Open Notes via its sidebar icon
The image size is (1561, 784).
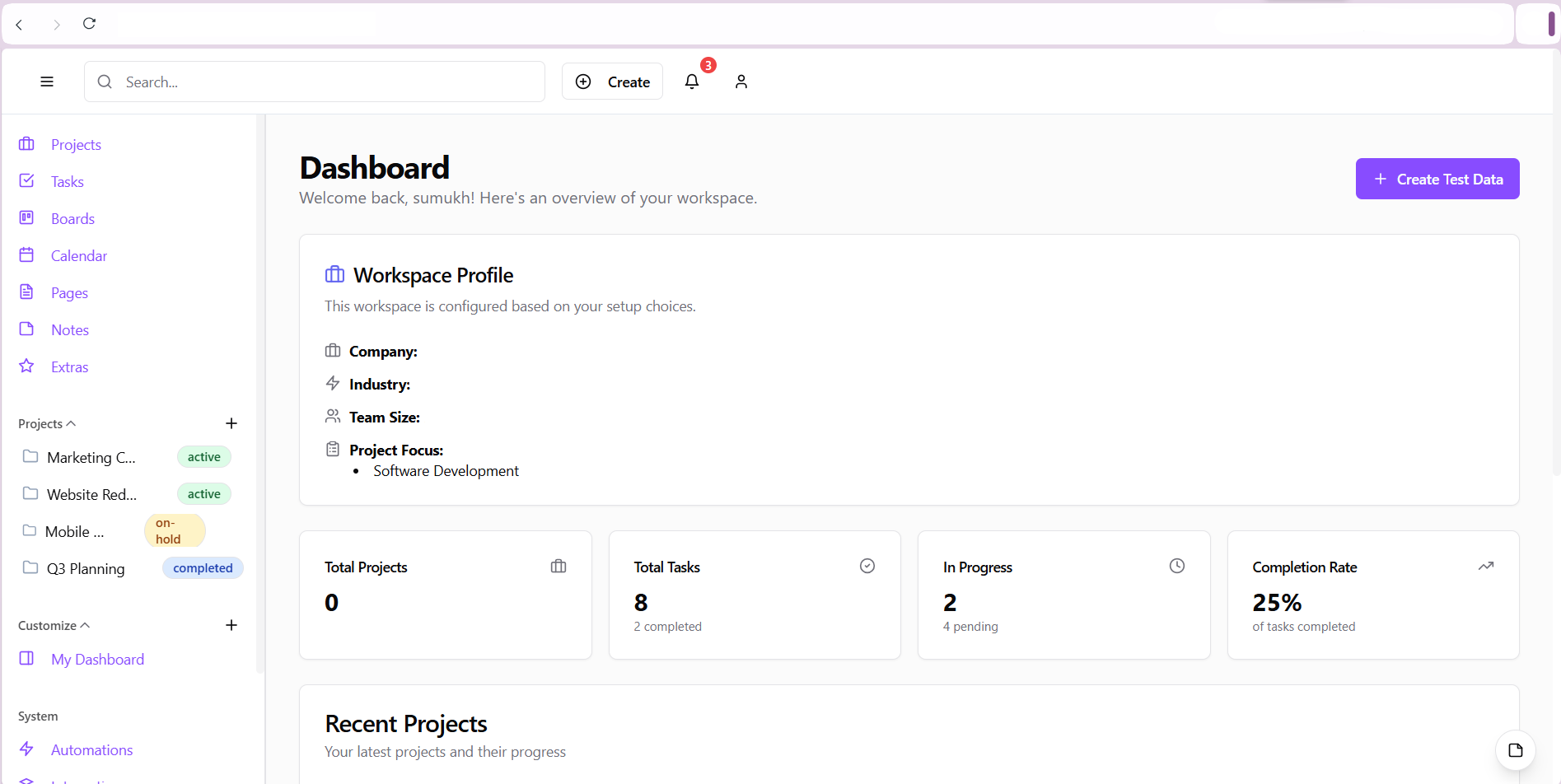[27, 329]
